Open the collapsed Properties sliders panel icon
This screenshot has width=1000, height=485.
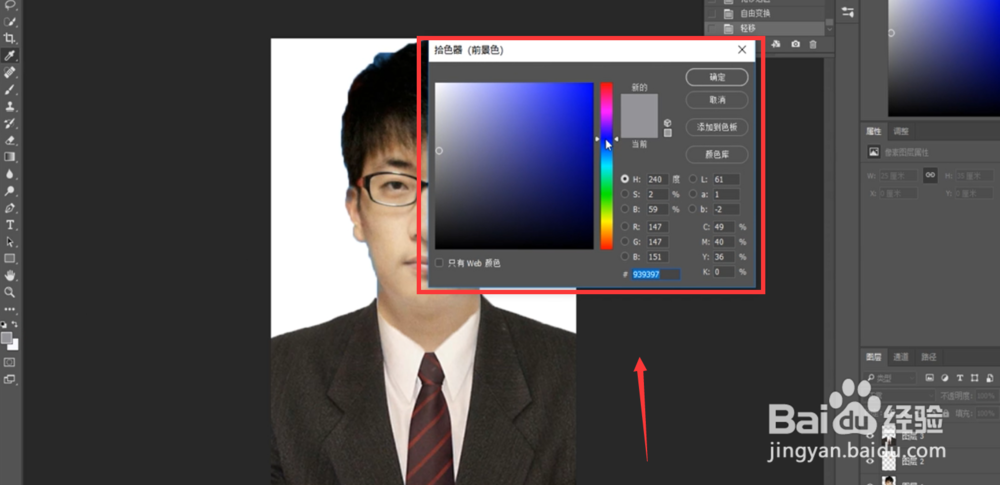(x=848, y=12)
